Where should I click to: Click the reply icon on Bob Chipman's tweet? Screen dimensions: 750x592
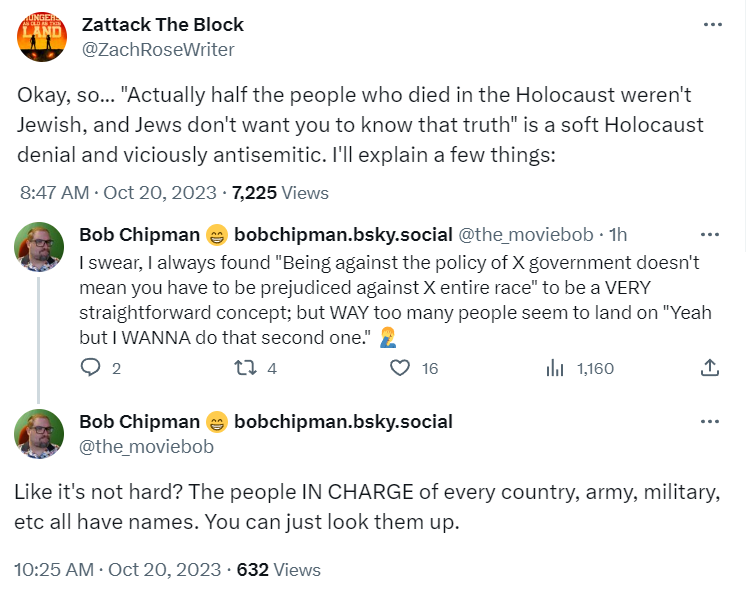[x=91, y=368]
